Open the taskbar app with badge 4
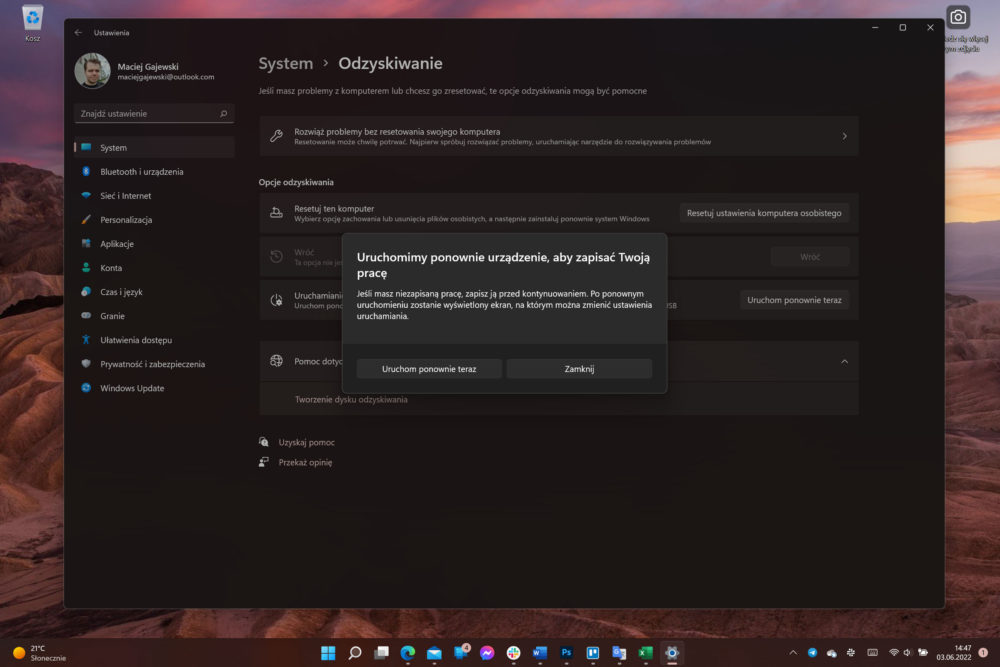The image size is (1000, 667). [461, 652]
